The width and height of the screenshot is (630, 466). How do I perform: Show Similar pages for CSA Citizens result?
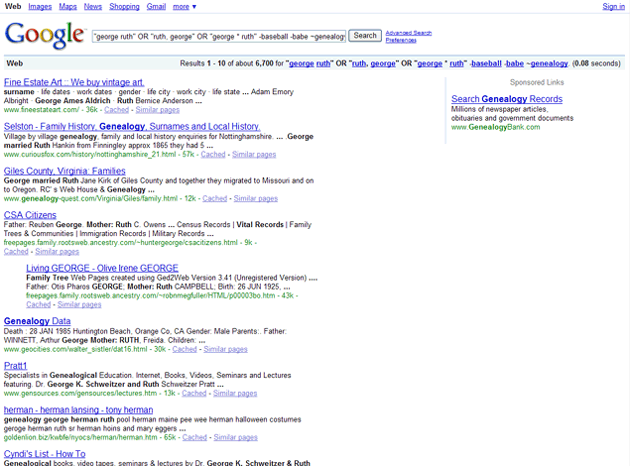point(57,251)
